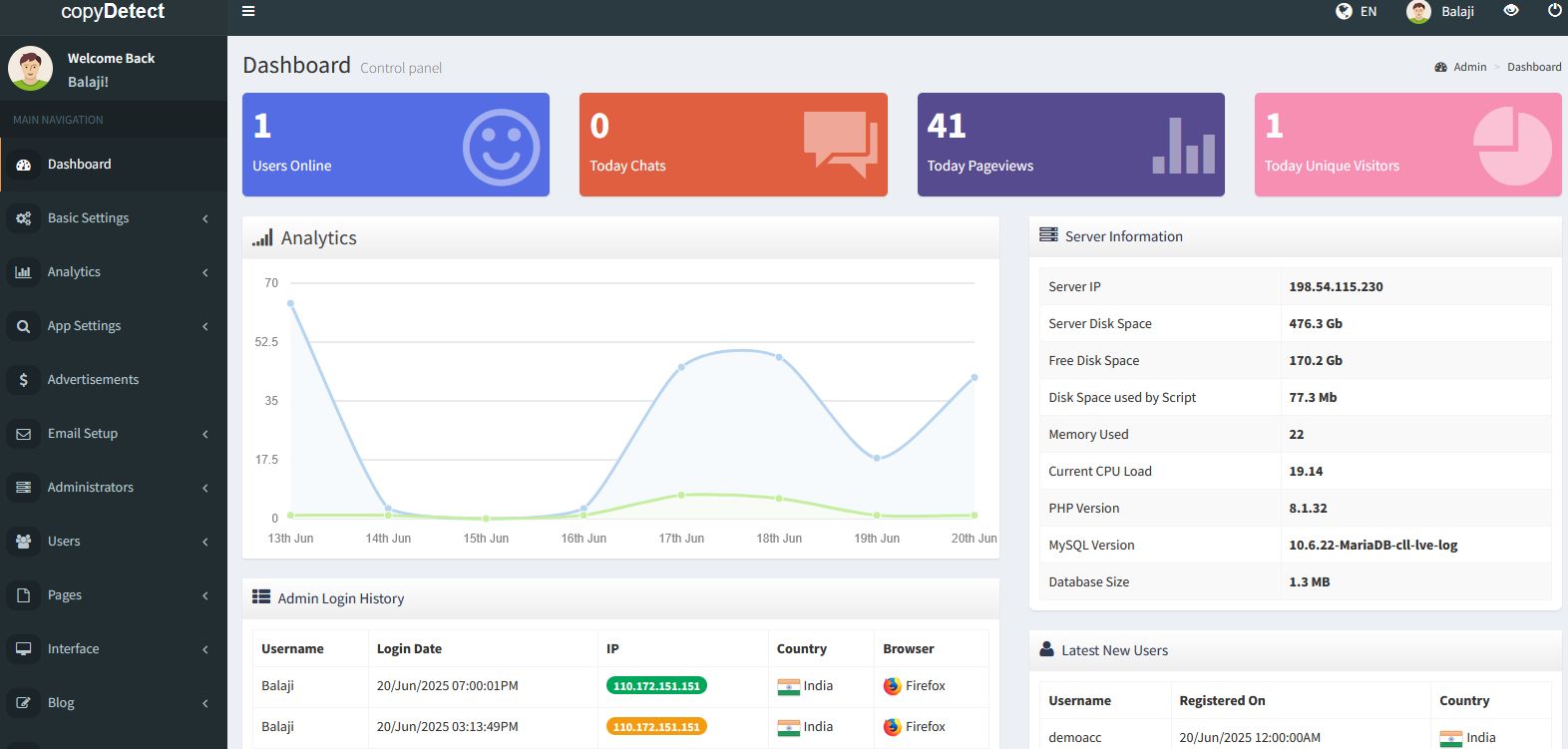This screenshot has height=749, width=1568.
Task: Open the Balaji profile menu
Action: [x=1441, y=11]
